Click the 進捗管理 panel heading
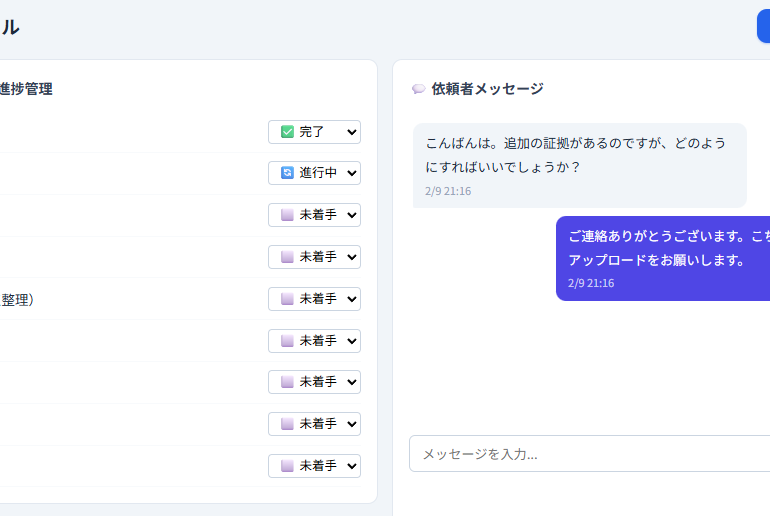This screenshot has height=516, width=770. pos(26,89)
